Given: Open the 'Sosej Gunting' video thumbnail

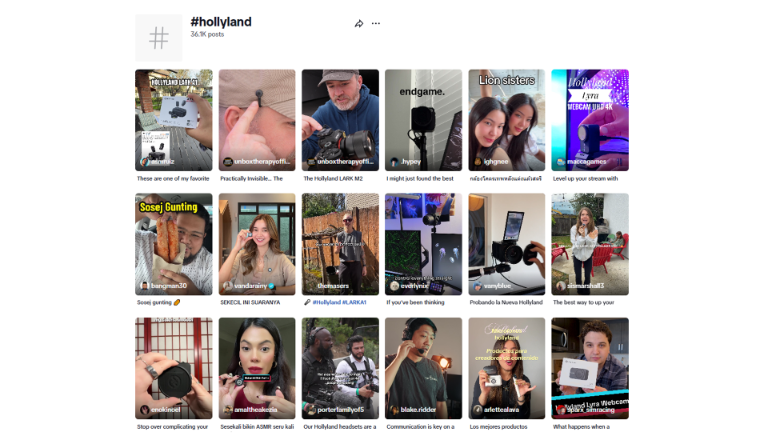Looking at the screenshot, I should point(174,244).
